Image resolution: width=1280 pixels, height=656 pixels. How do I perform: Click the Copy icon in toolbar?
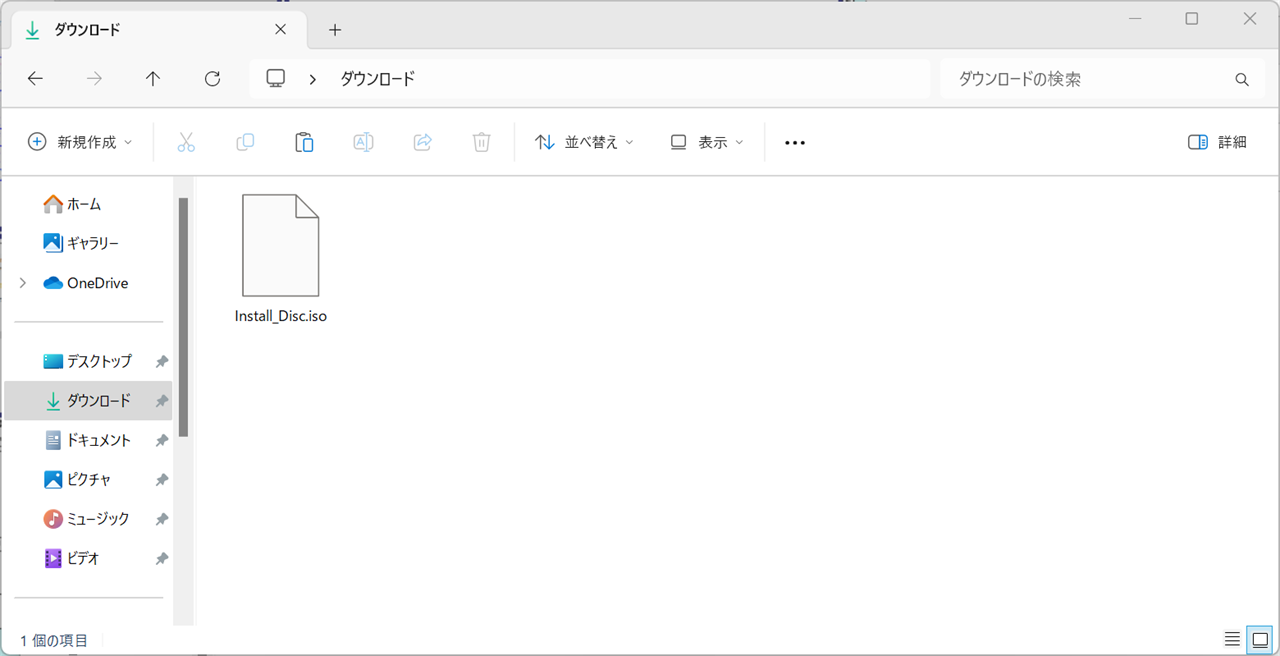(x=245, y=142)
